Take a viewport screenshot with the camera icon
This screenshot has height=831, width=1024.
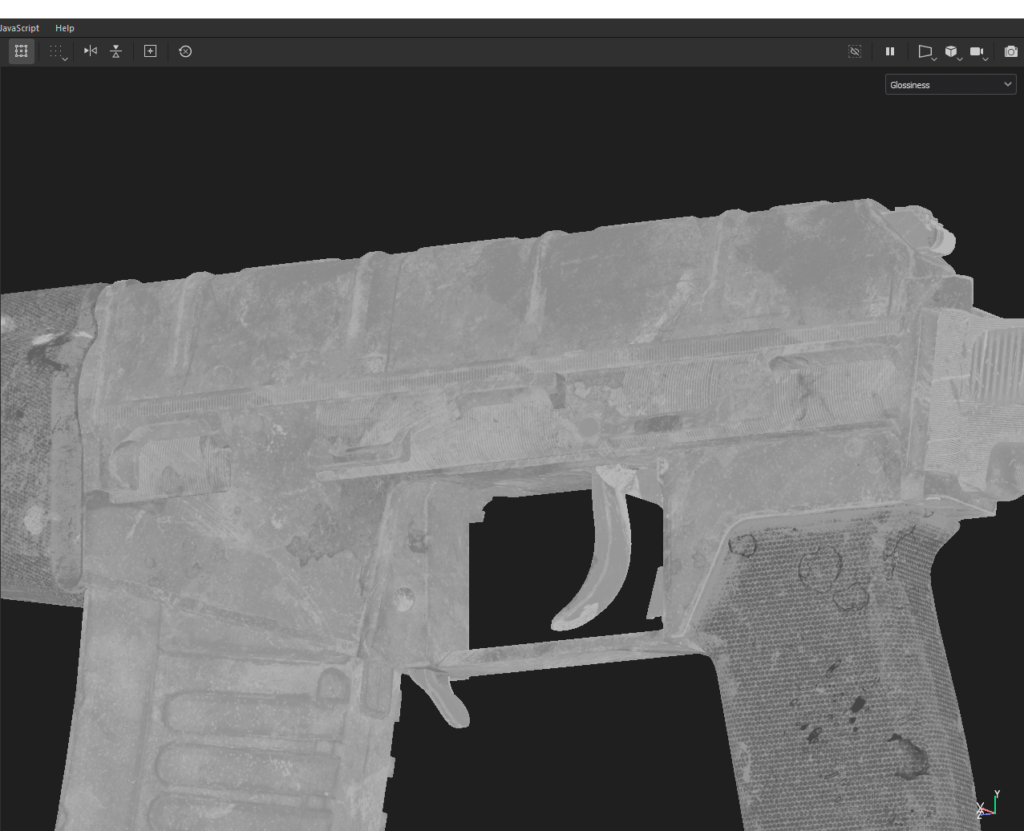click(1010, 51)
